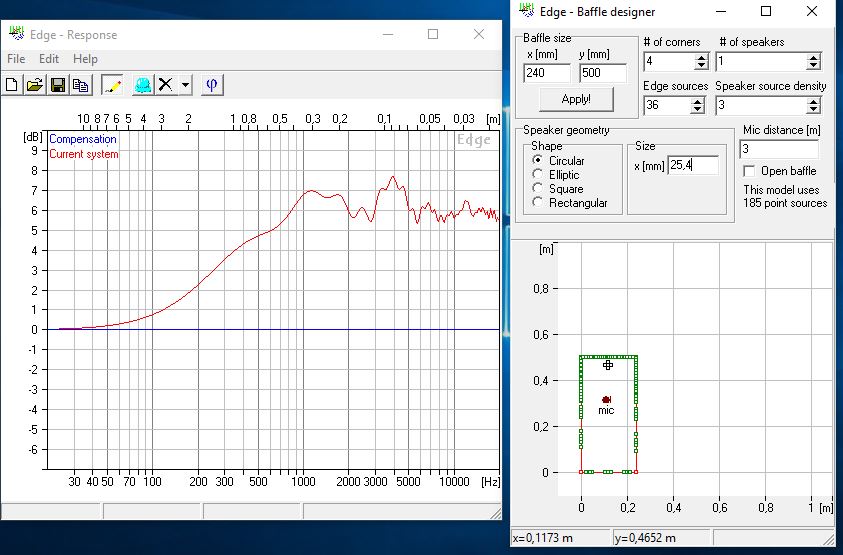This screenshot has height=555, width=843.
Task: Click the 'This model uses 185 point sources' text
Action: (x=785, y=196)
